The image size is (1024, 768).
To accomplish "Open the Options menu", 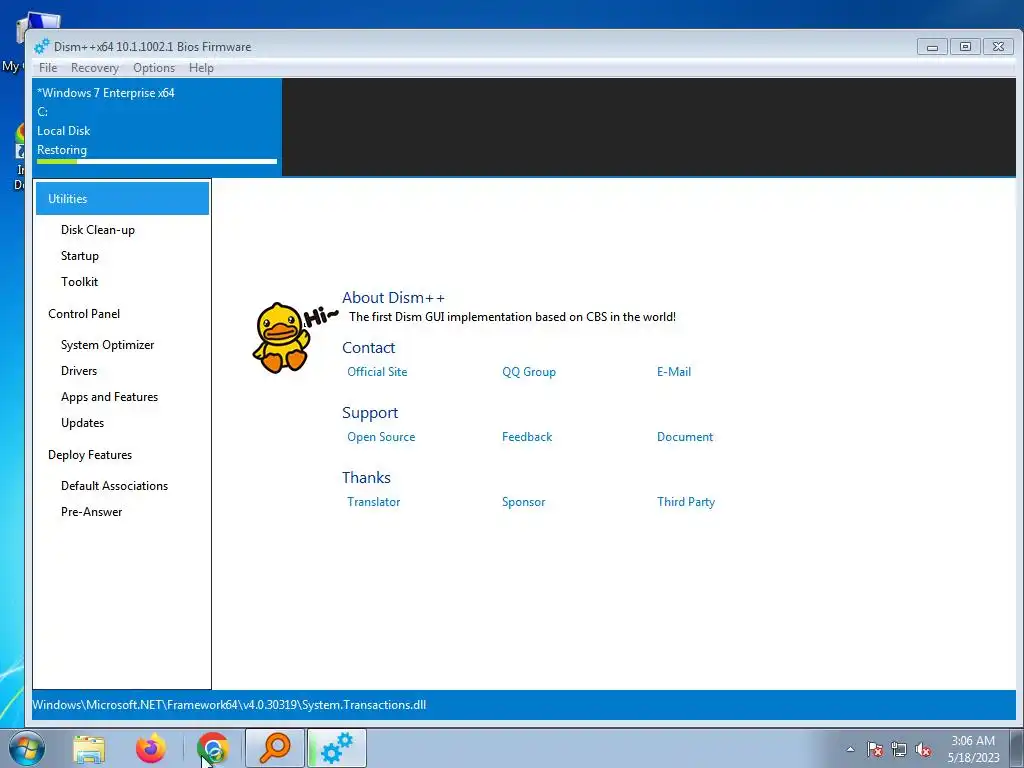I will [x=154, y=68].
